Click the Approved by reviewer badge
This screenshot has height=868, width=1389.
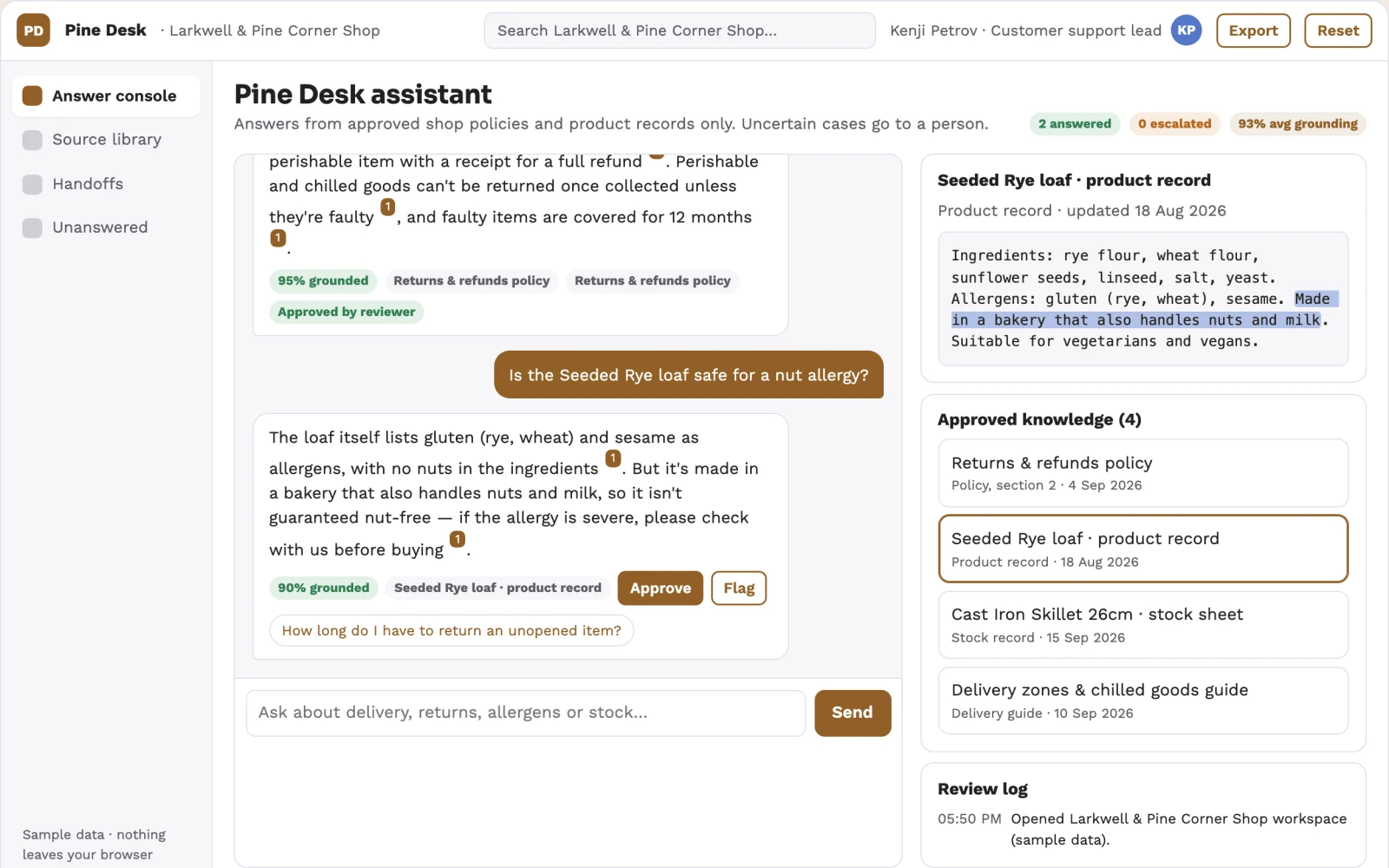point(346,312)
